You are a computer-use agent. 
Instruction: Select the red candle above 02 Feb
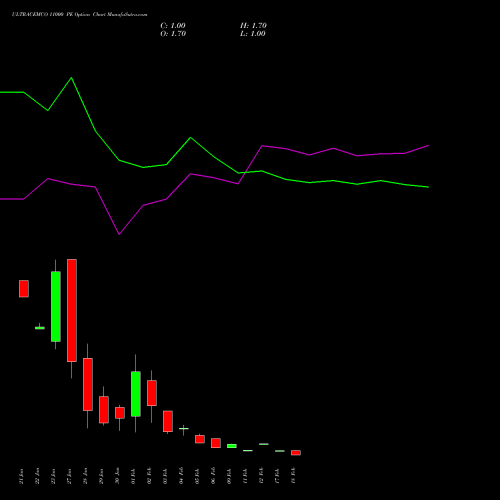coord(152,393)
